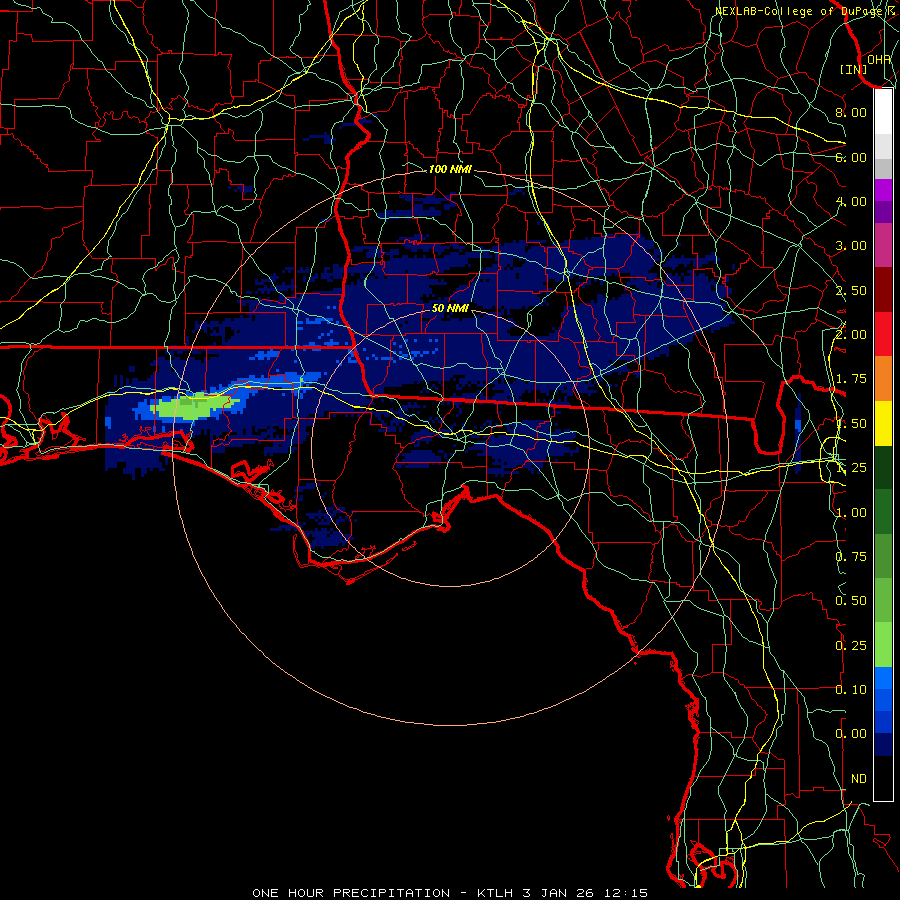Click the pink legend segment below purple
900x900 pixels.
pyautogui.click(x=883, y=245)
